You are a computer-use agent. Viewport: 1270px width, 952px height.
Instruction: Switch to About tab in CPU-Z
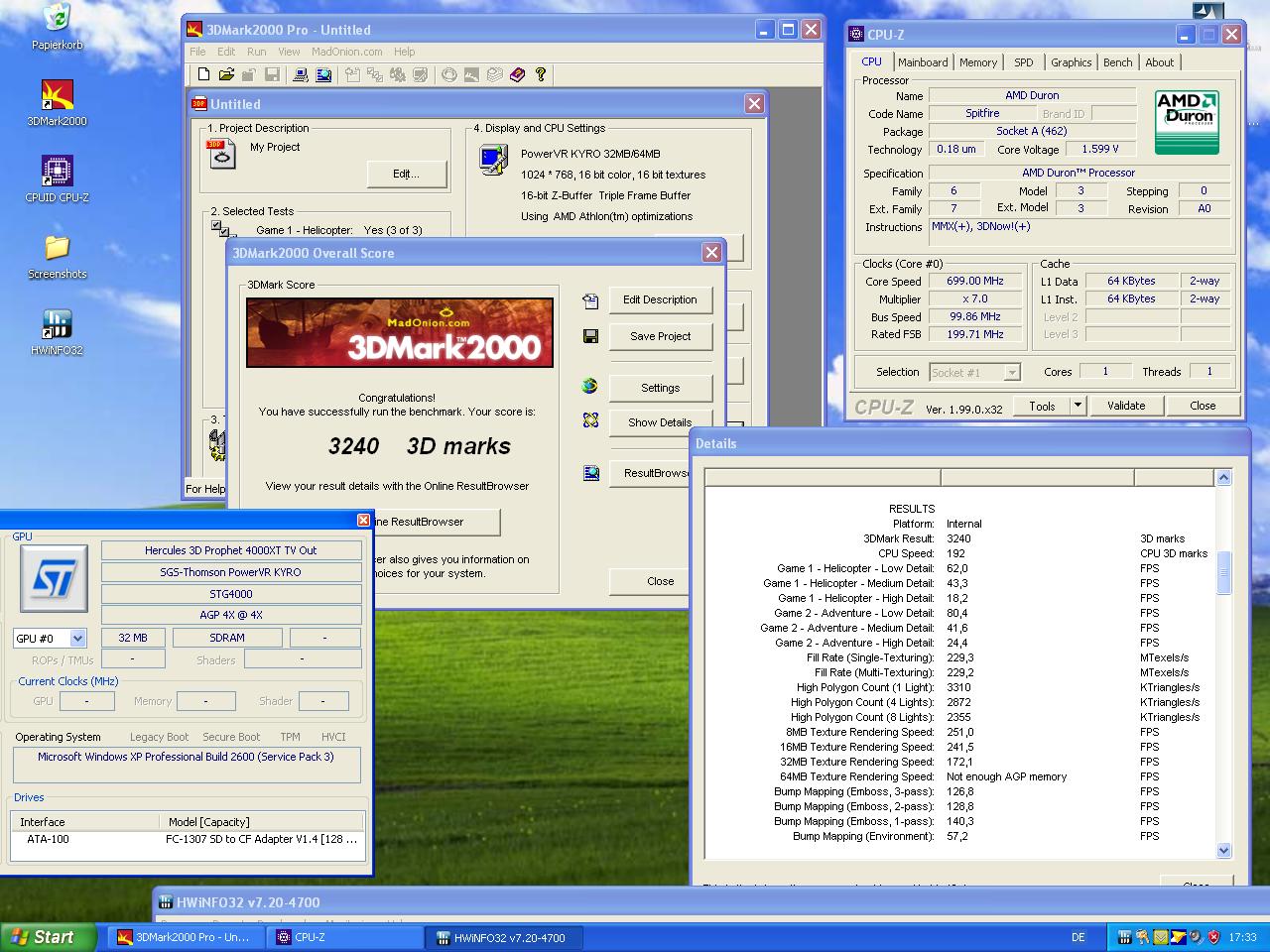[1159, 62]
